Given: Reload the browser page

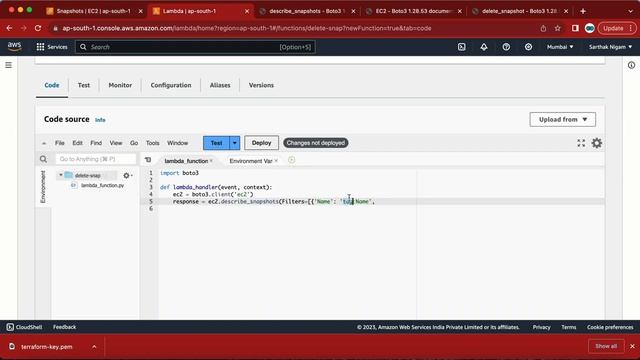Looking at the screenshot, I should [x=38, y=28].
